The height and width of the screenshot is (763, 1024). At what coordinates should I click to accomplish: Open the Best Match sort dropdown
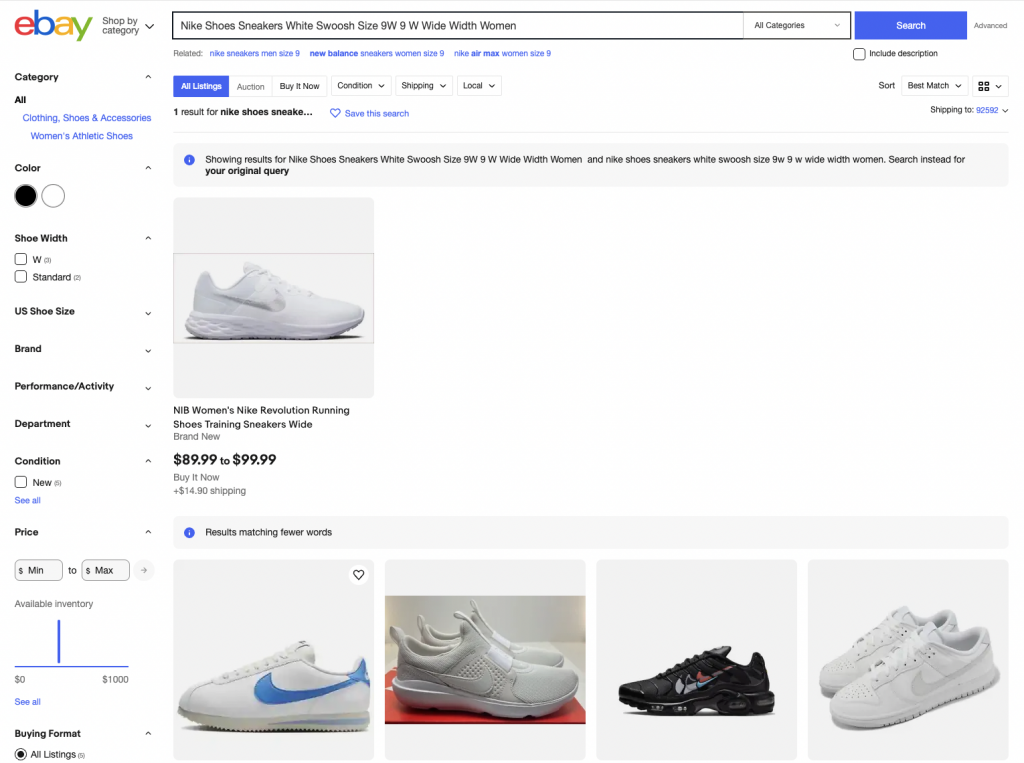click(x=935, y=86)
